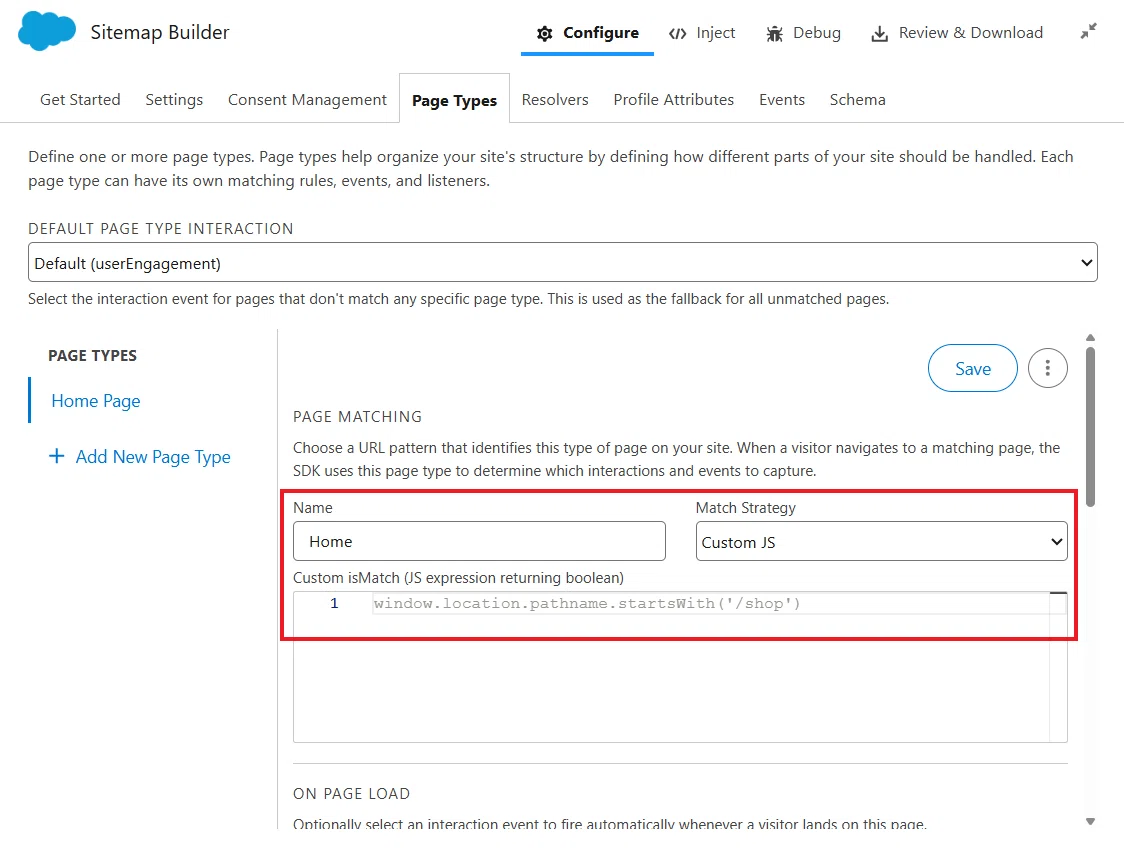This screenshot has width=1124, height=855.
Task: Click the Debug text label
Action: [817, 33]
